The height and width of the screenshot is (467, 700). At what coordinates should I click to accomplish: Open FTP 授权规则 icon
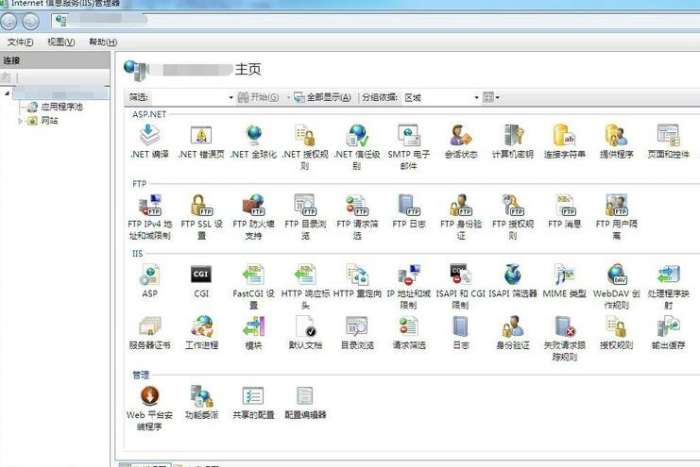coord(513,217)
